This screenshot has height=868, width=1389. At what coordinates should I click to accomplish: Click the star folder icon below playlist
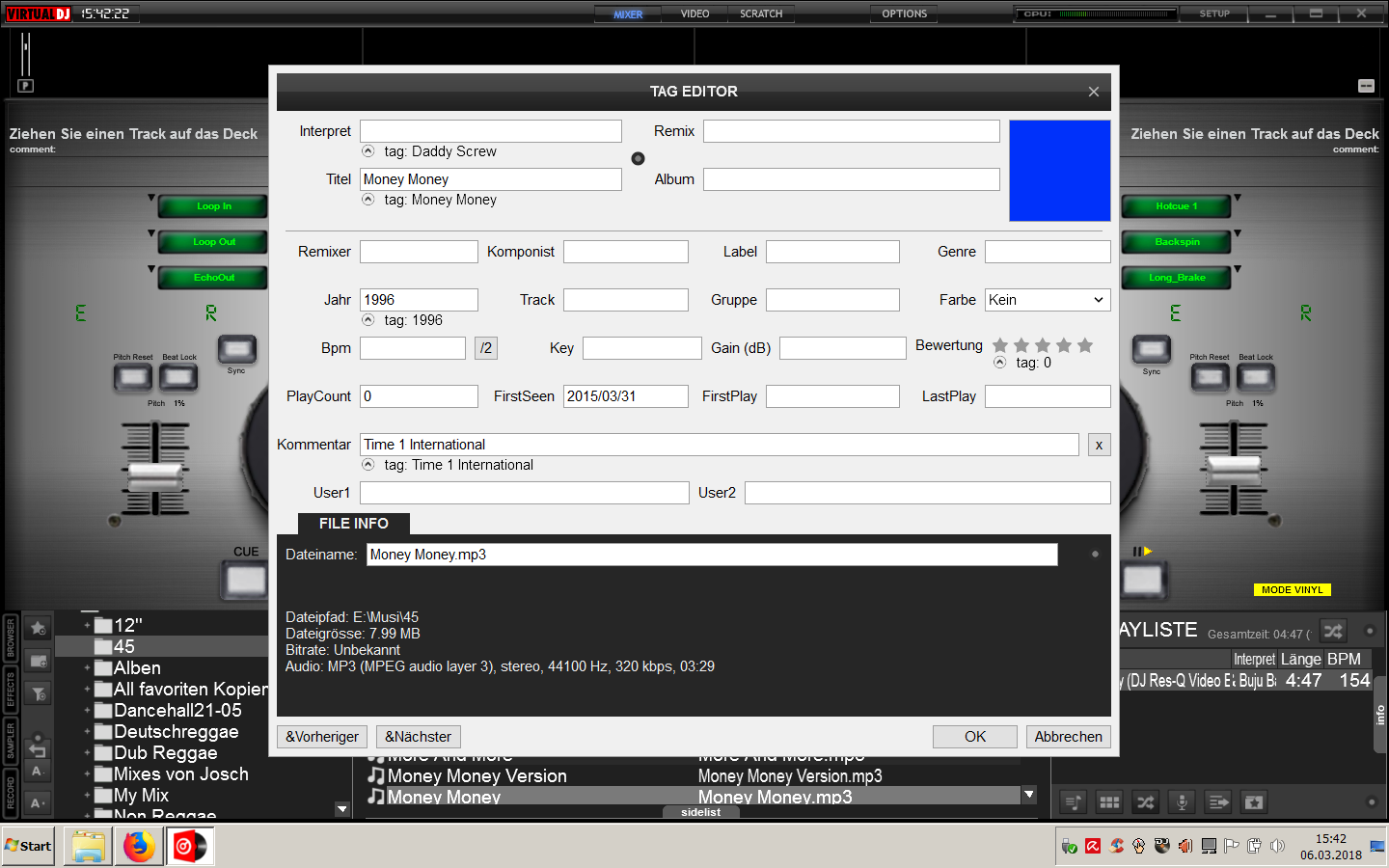point(1254,802)
